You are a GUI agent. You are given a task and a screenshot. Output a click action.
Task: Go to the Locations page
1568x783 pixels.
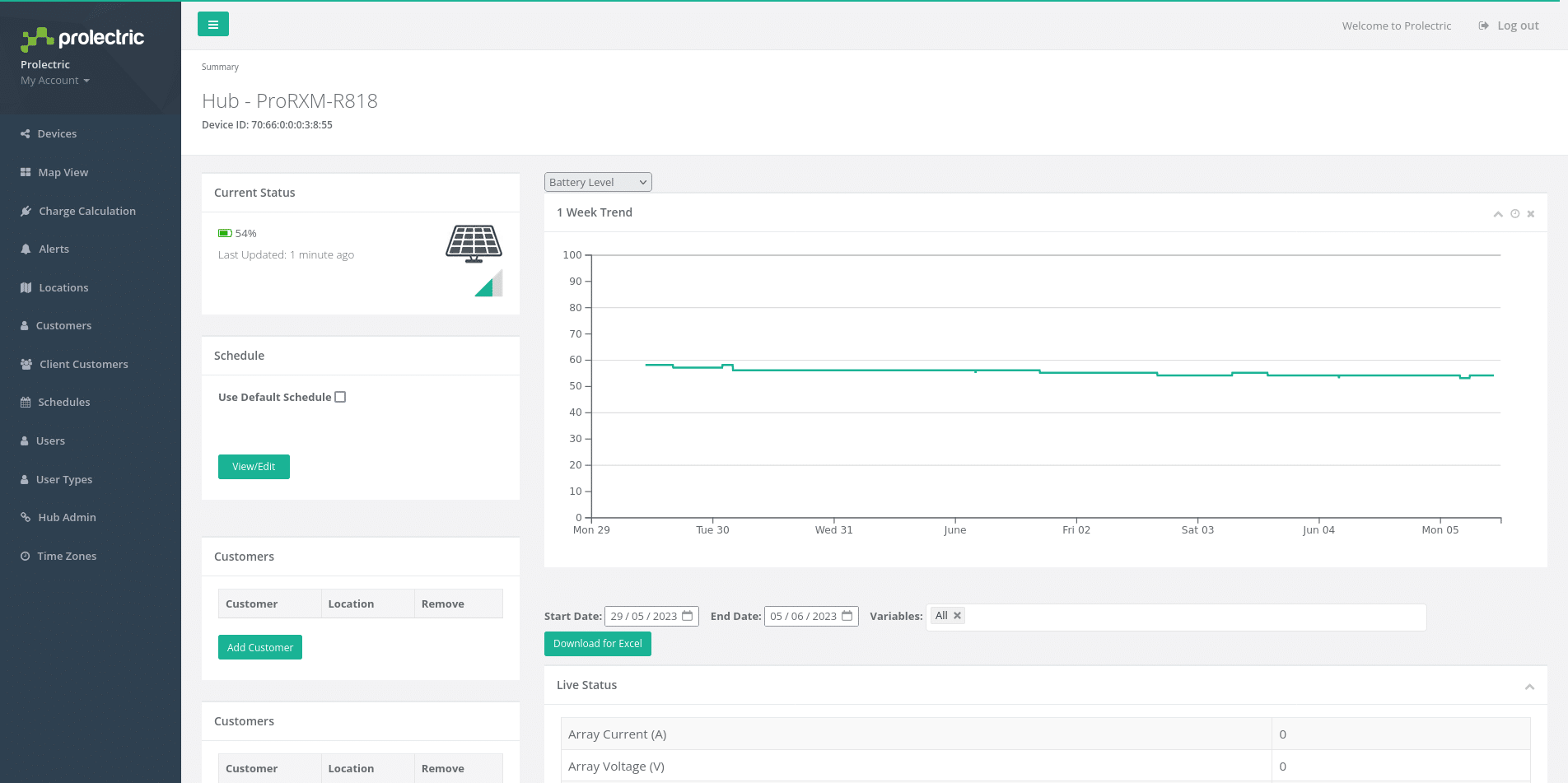point(63,287)
